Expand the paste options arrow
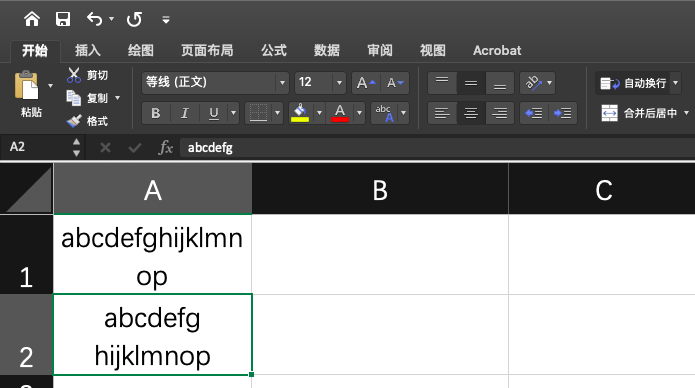The image size is (695, 388). pos(50,86)
